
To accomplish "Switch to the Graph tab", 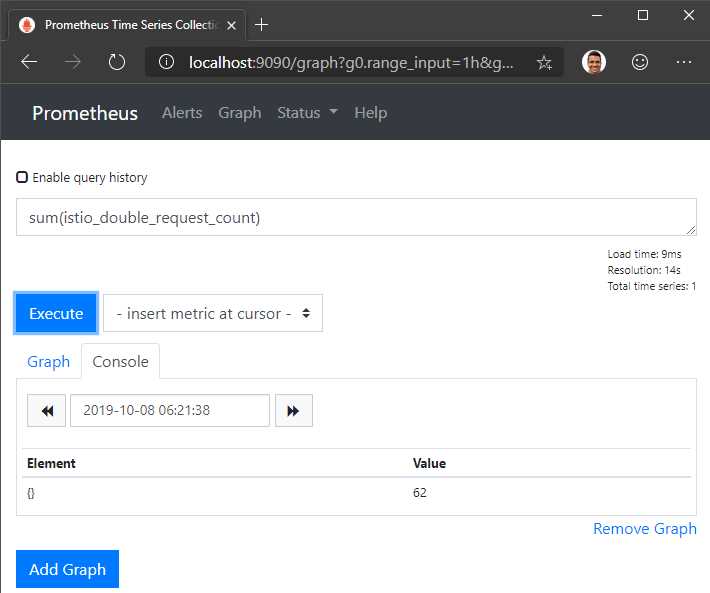I will (48, 362).
